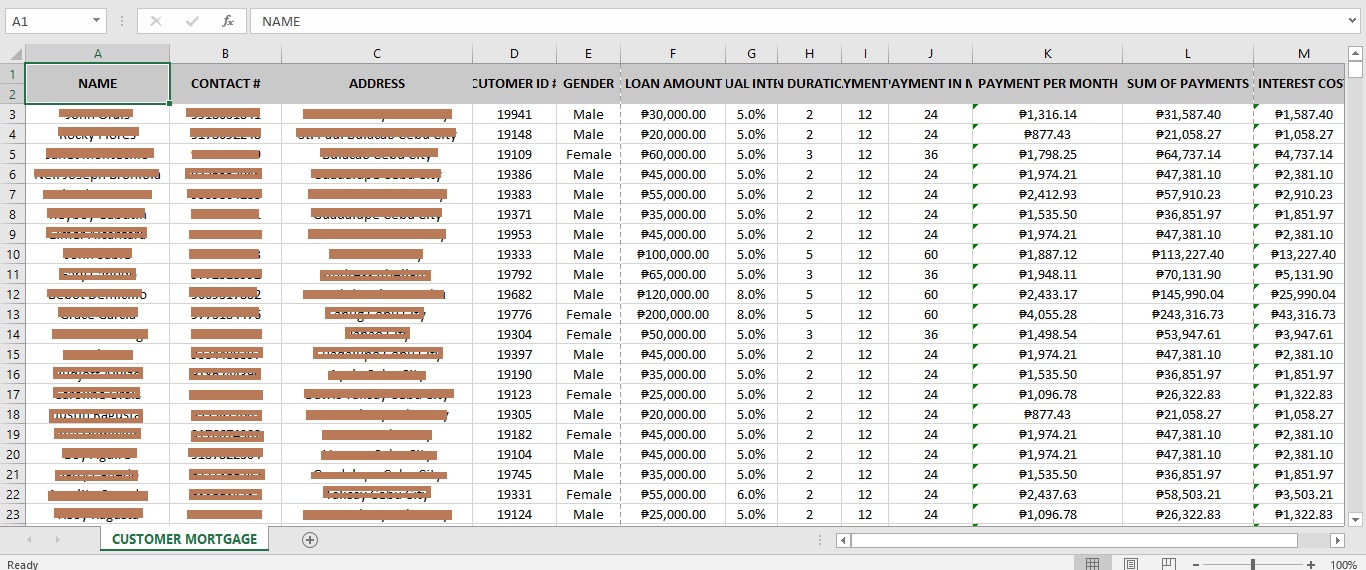Open the CUSTOMER MORTGAGE sheet tab
Image resolution: width=1366 pixels, height=570 pixels.
click(x=184, y=539)
